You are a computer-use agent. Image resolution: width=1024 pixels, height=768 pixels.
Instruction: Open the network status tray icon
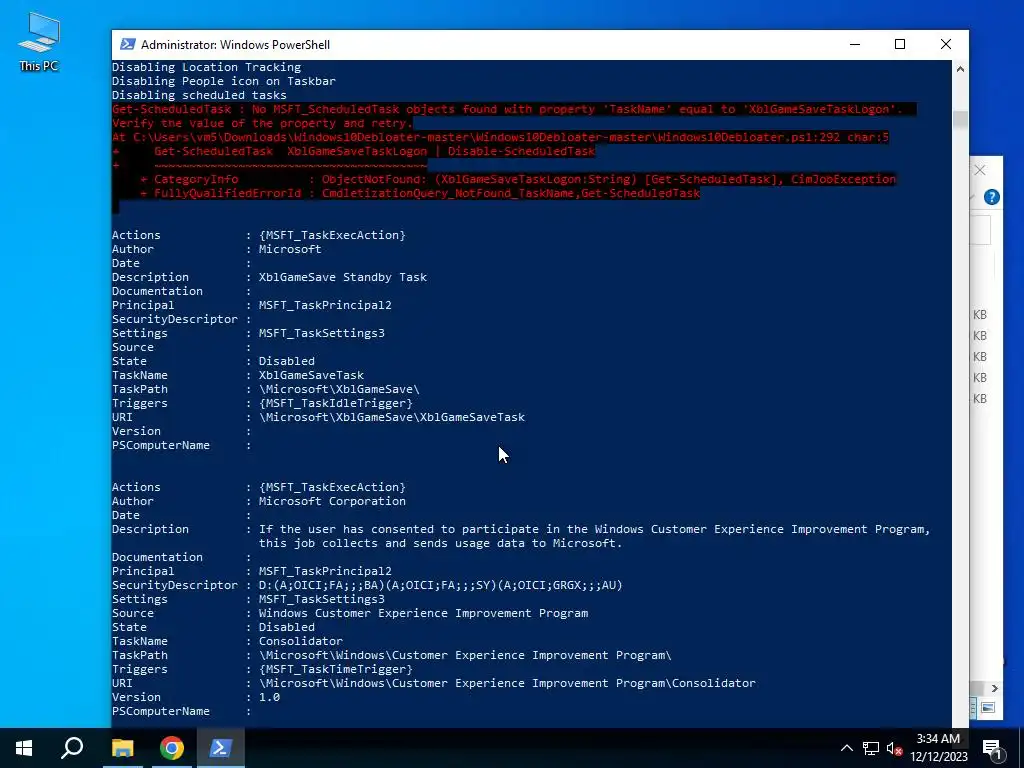pos(871,748)
